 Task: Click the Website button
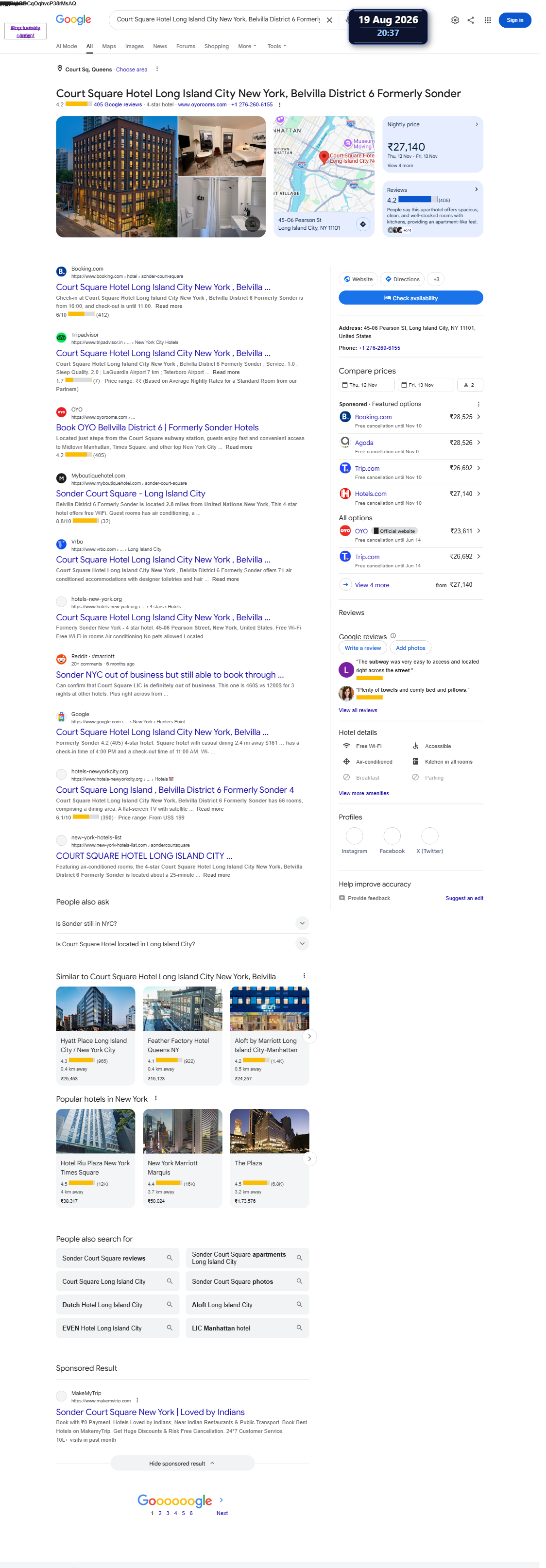(x=358, y=279)
